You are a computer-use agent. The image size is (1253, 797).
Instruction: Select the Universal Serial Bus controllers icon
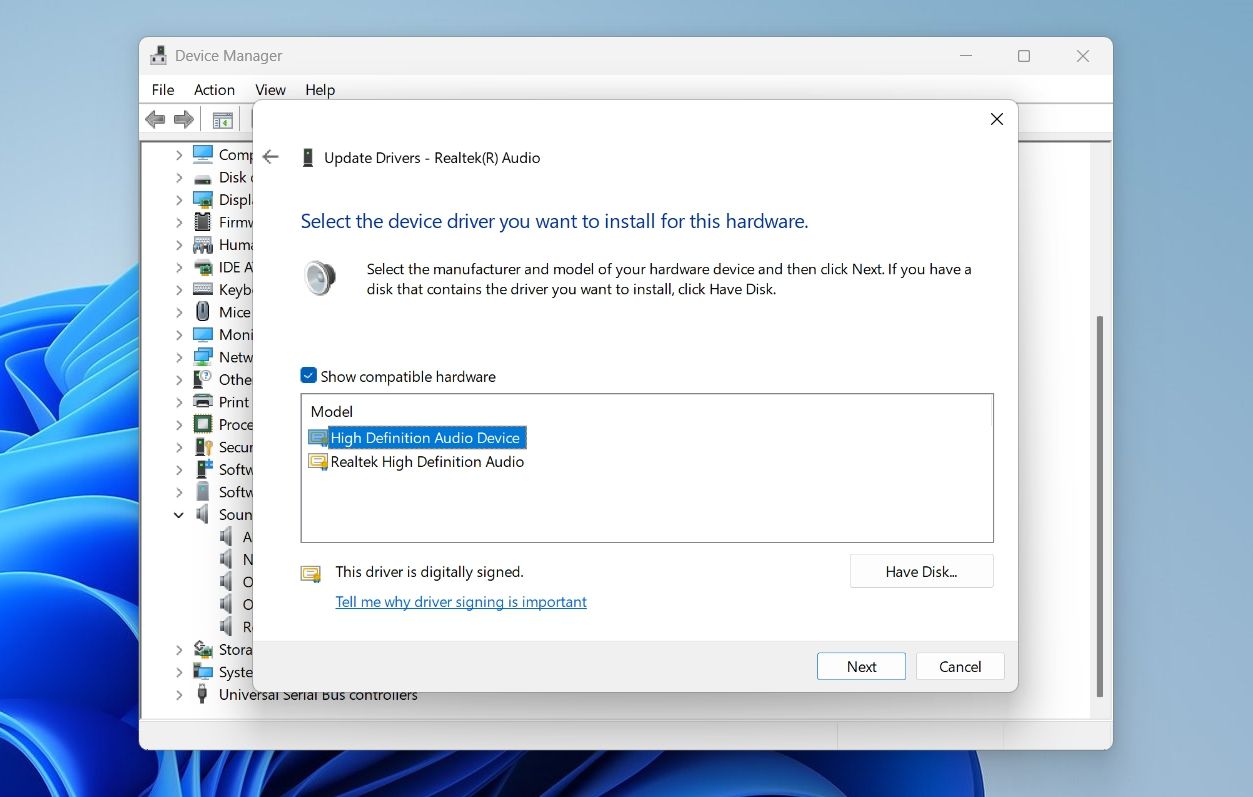pos(203,694)
